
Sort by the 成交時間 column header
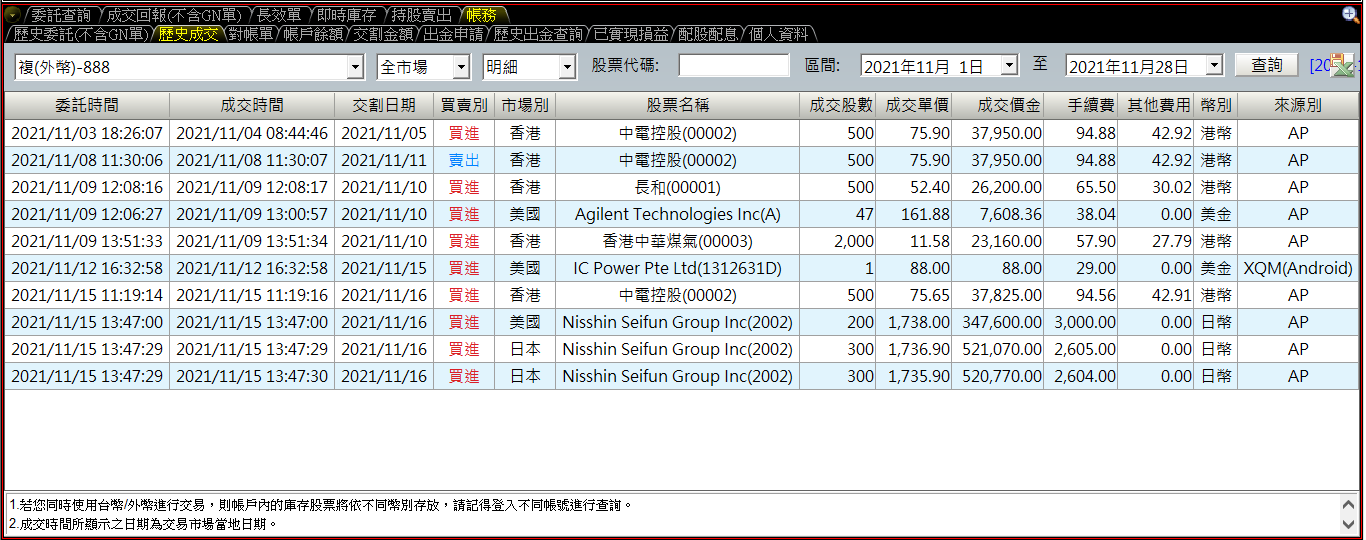click(252, 105)
